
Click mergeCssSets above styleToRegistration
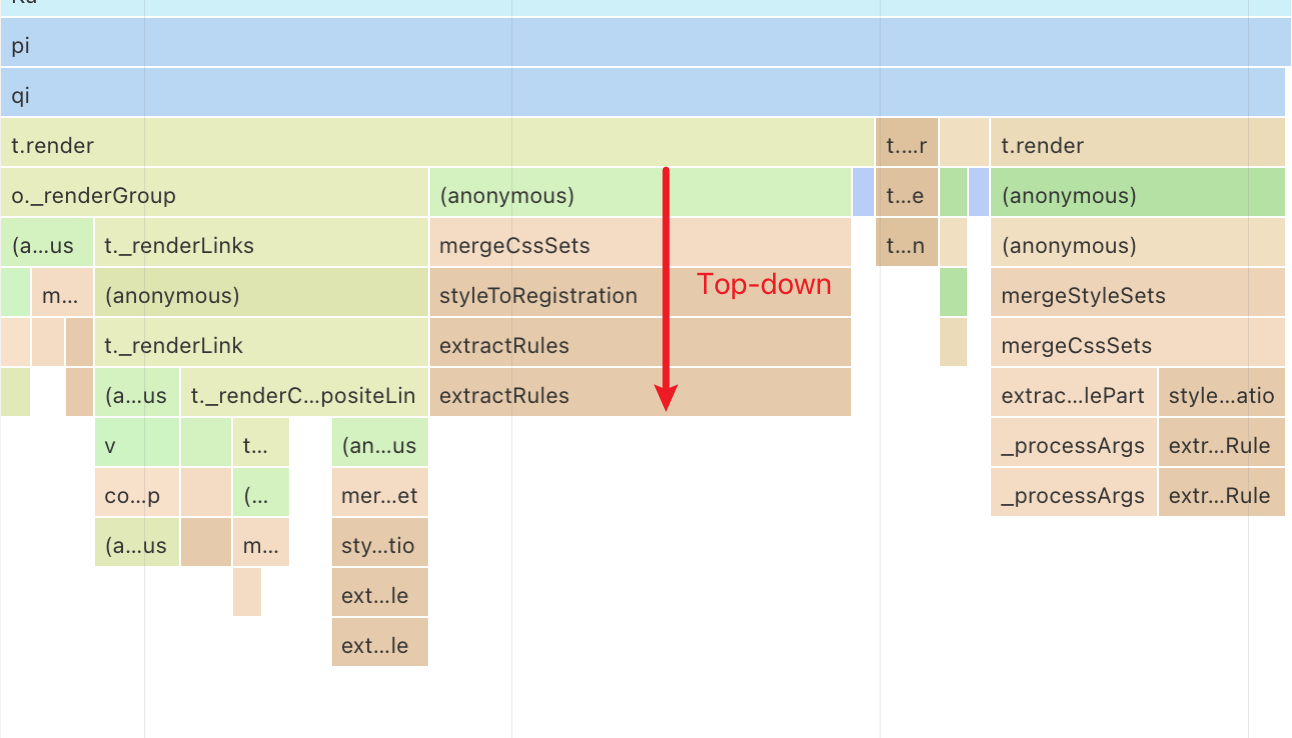pyautogui.click(x=640, y=242)
